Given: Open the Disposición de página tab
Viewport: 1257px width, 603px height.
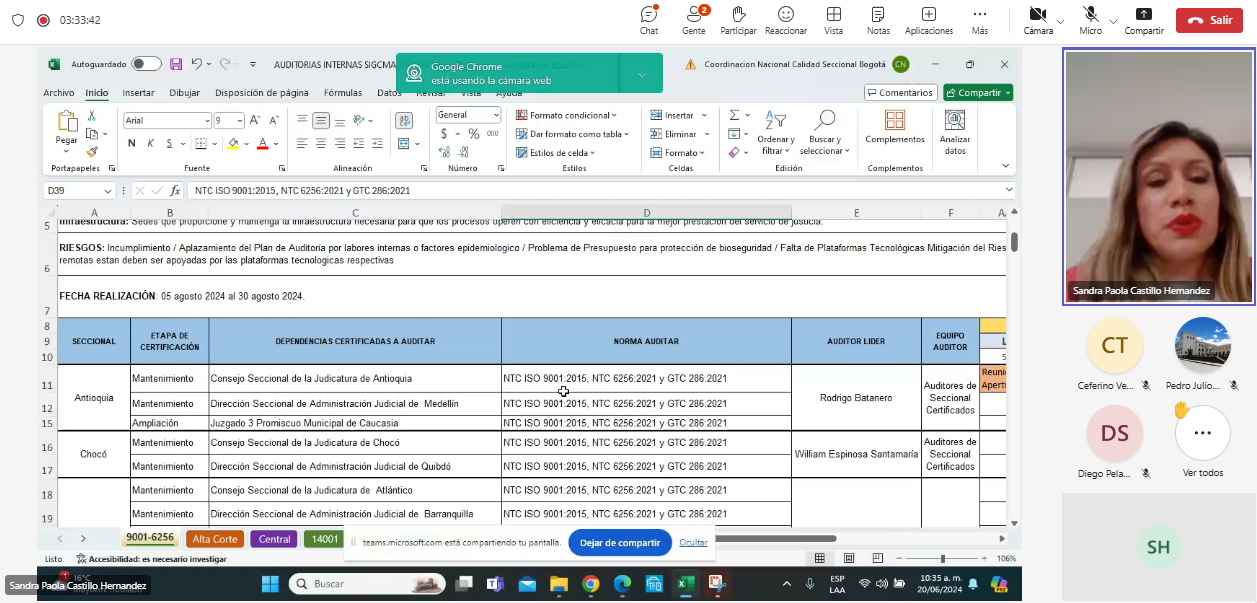Looking at the screenshot, I should [x=262, y=93].
